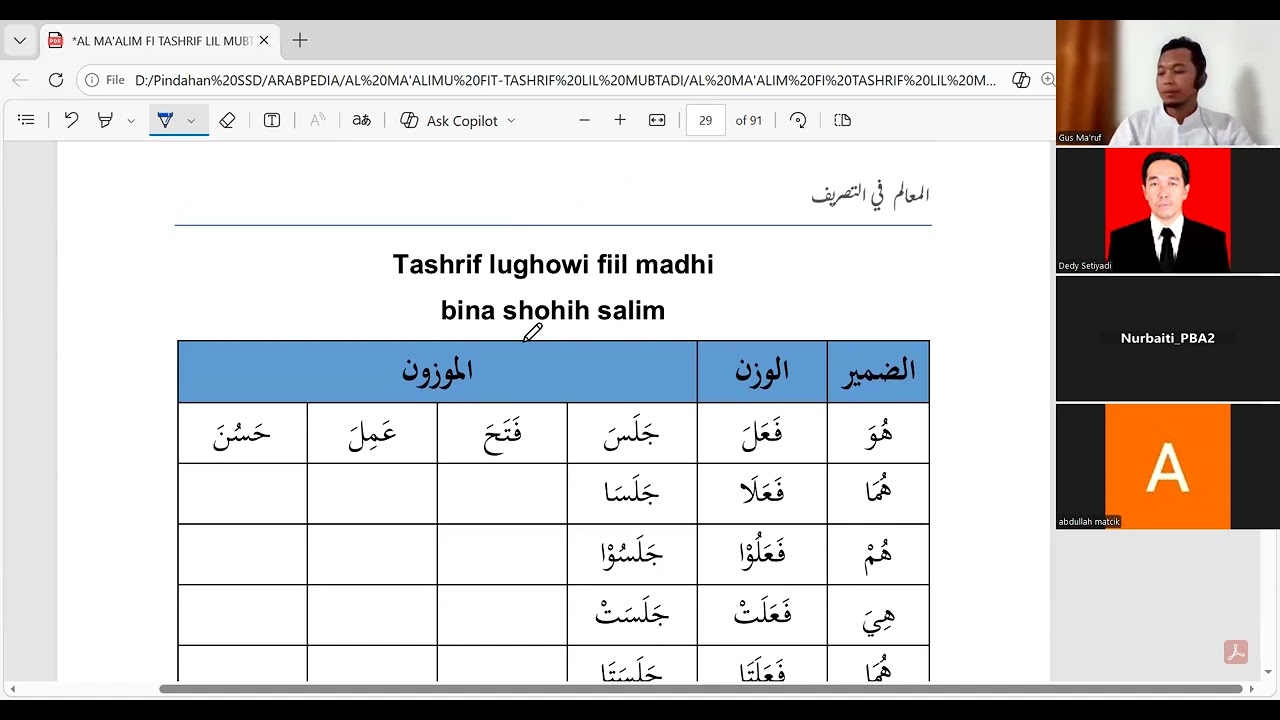The width and height of the screenshot is (1280, 720).
Task: Click the Adobe Acrobat floating icon
Action: tap(1236, 652)
